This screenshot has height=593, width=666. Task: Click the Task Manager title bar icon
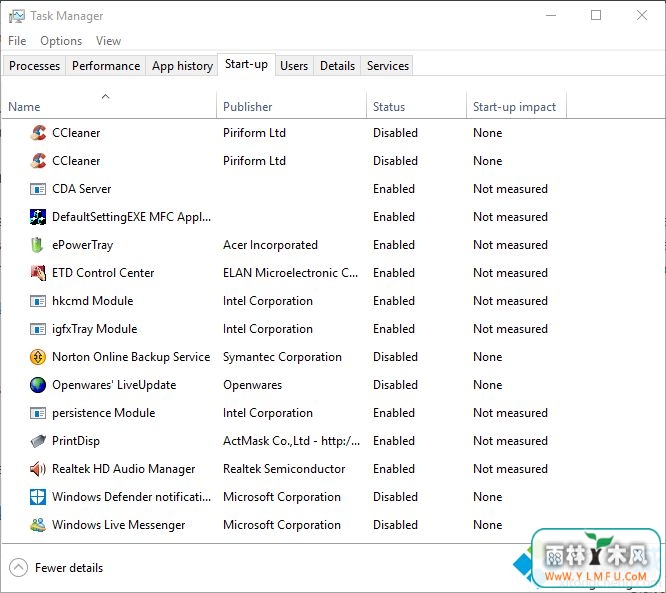pyautogui.click(x=17, y=16)
